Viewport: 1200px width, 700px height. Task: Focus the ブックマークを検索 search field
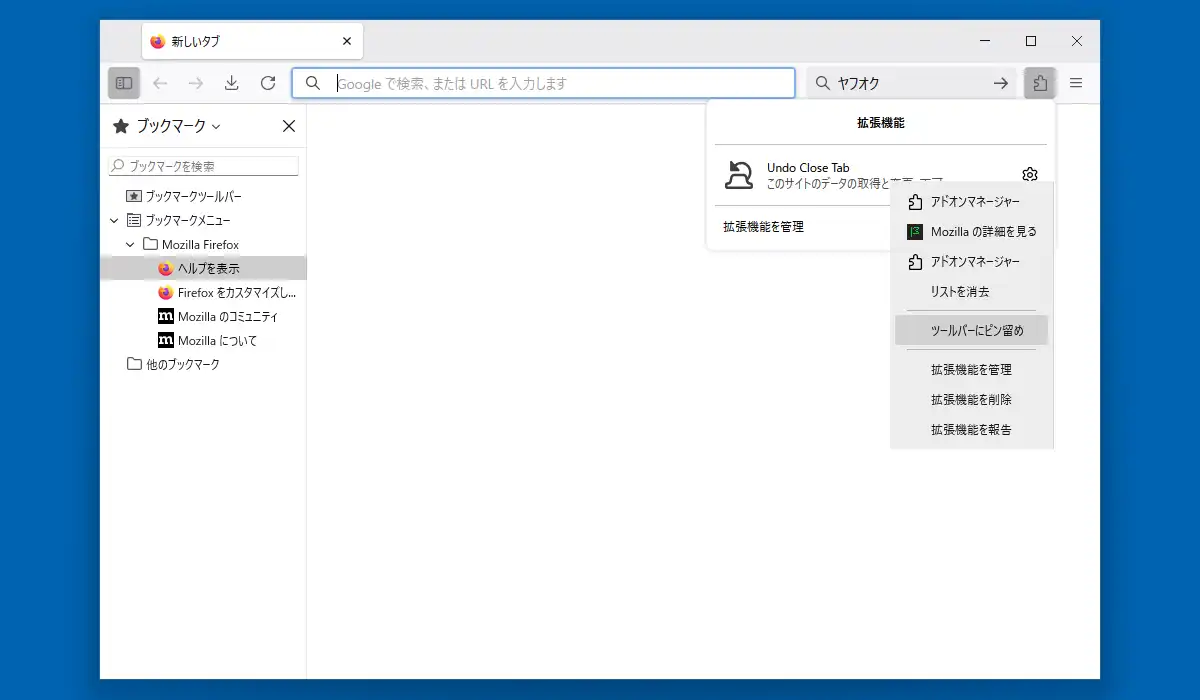(203, 166)
